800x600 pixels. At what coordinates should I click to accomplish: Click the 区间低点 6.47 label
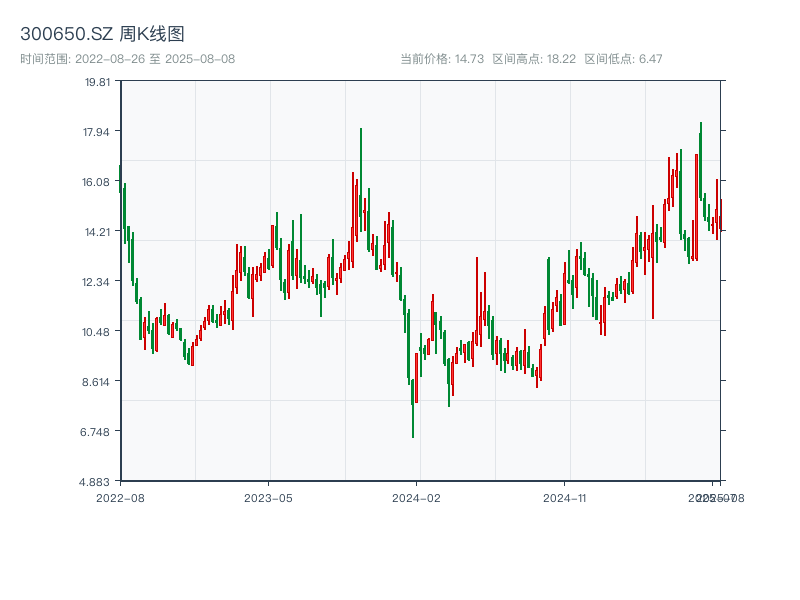[623, 59]
